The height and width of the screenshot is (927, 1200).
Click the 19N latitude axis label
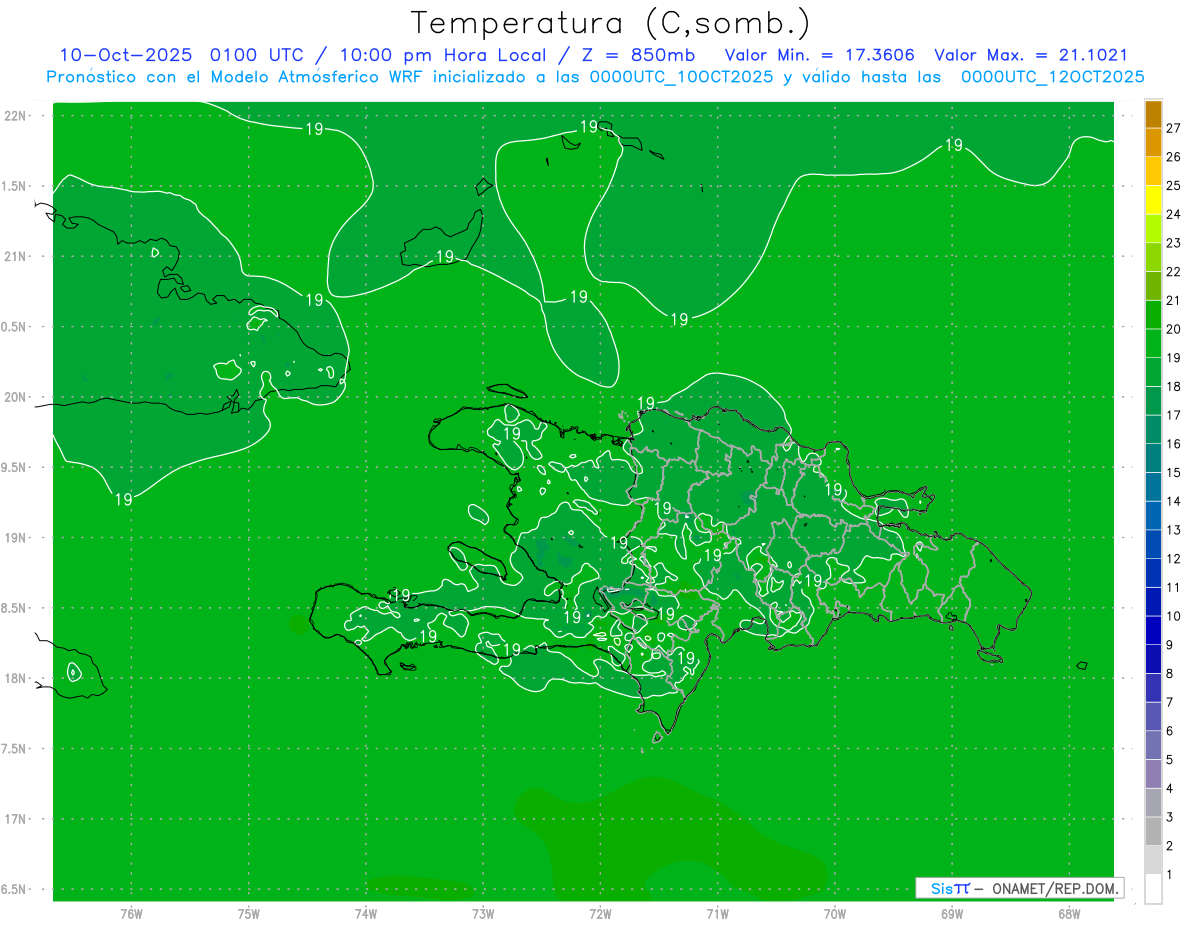18,538
